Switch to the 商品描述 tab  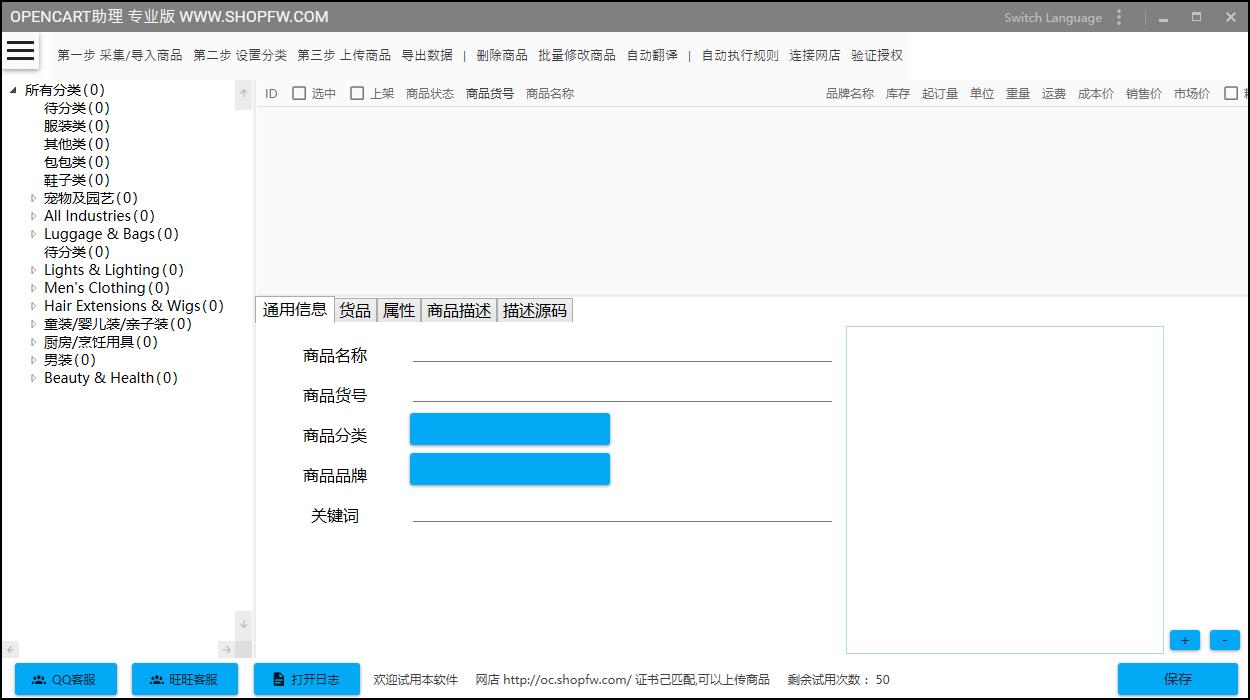click(458, 310)
